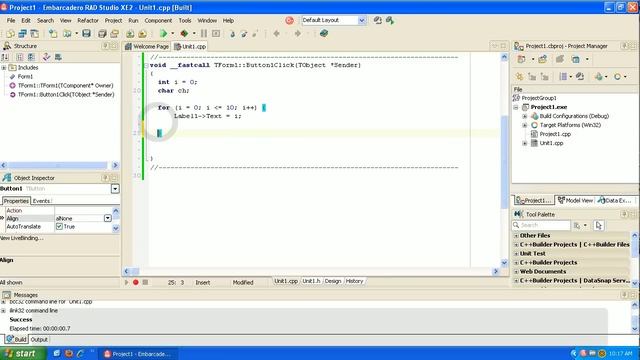Click the Save Desktop layout icon

pos(378,20)
